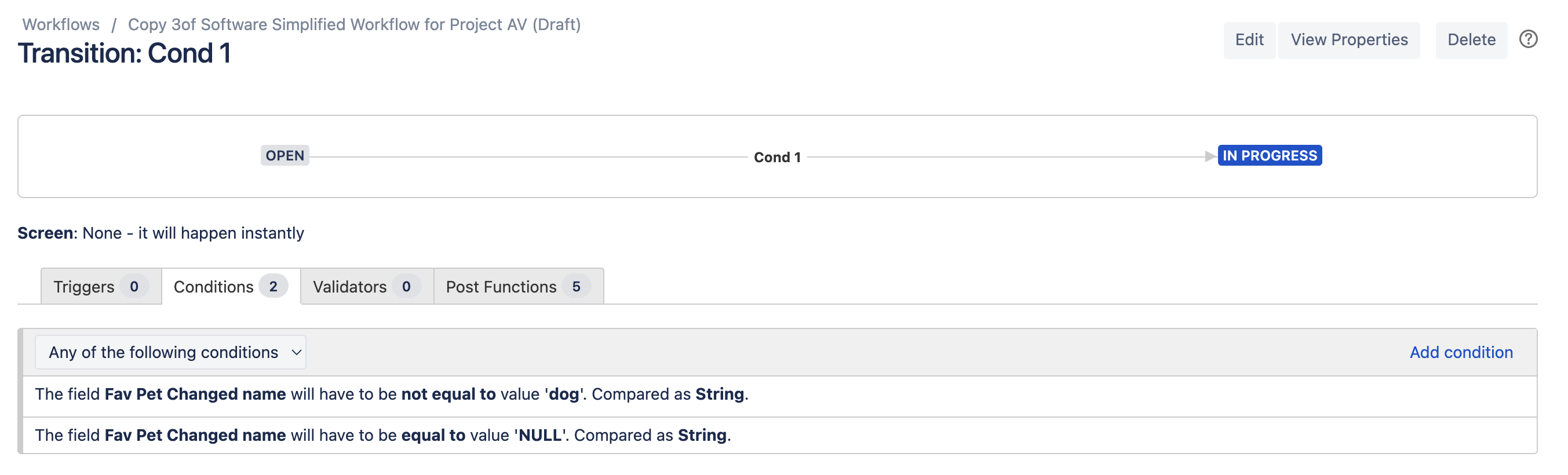Switch to the Triggers tab
1568x475 pixels.
(101, 287)
